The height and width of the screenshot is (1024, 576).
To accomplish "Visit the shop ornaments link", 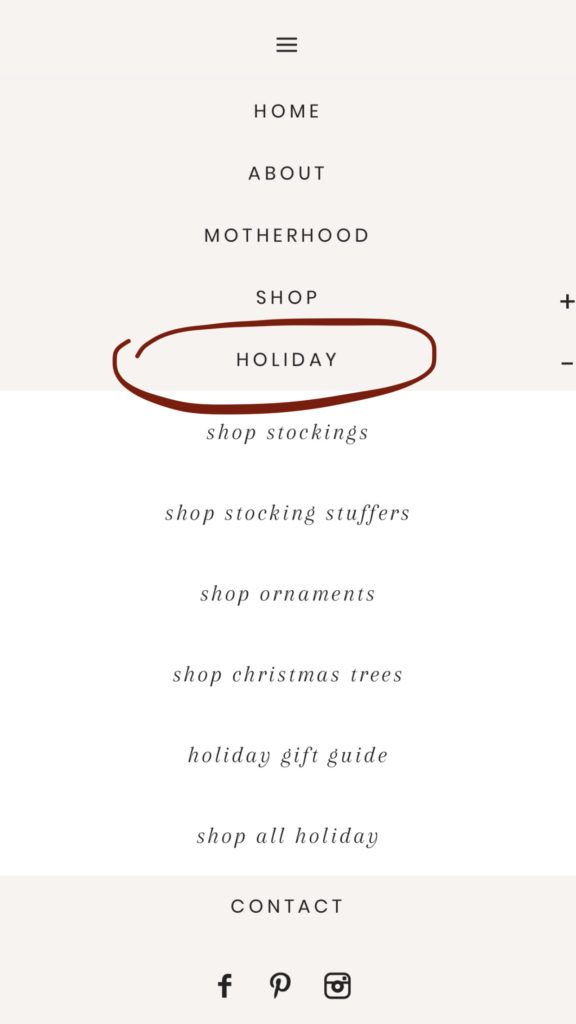I will tap(287, 594).
